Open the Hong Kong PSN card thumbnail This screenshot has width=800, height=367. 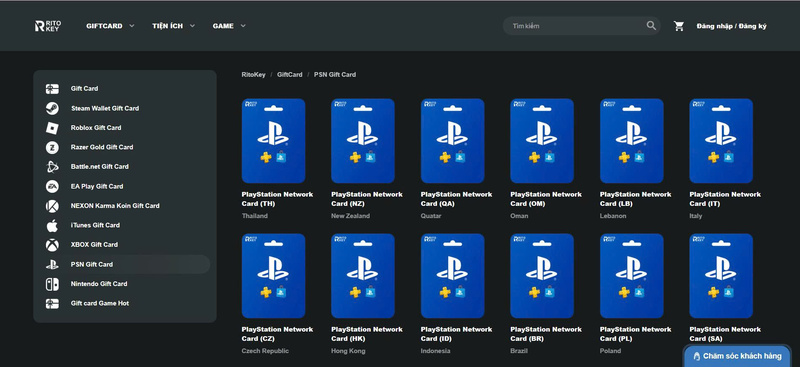point(363,276)
